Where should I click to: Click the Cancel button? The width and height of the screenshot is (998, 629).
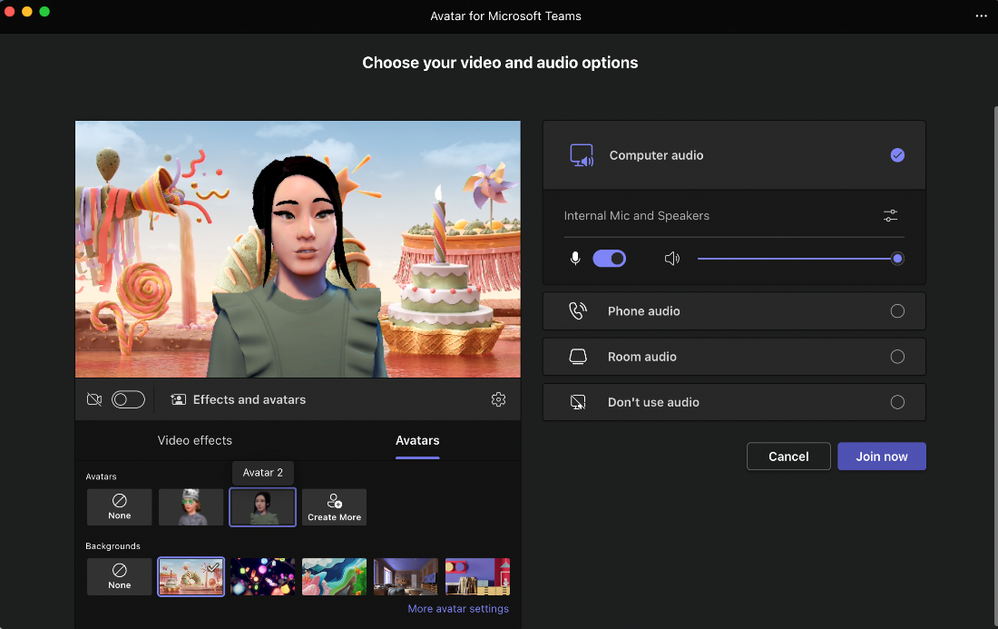pos(789,456)
